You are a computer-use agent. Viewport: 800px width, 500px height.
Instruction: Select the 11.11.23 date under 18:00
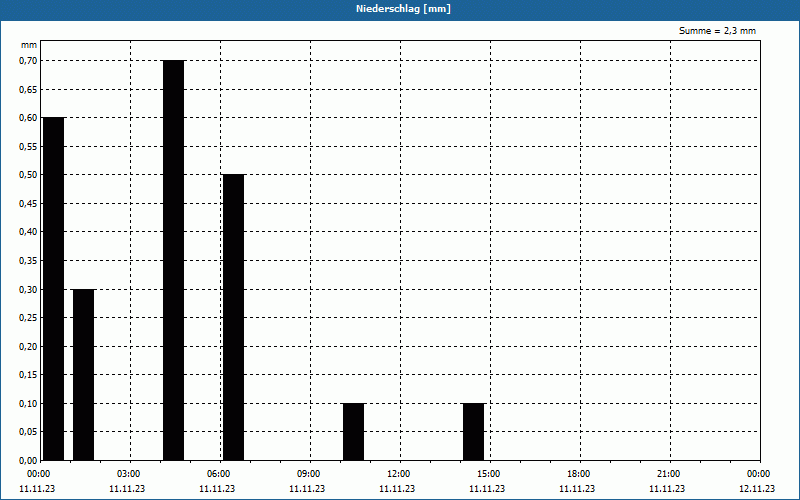point(577,489)
